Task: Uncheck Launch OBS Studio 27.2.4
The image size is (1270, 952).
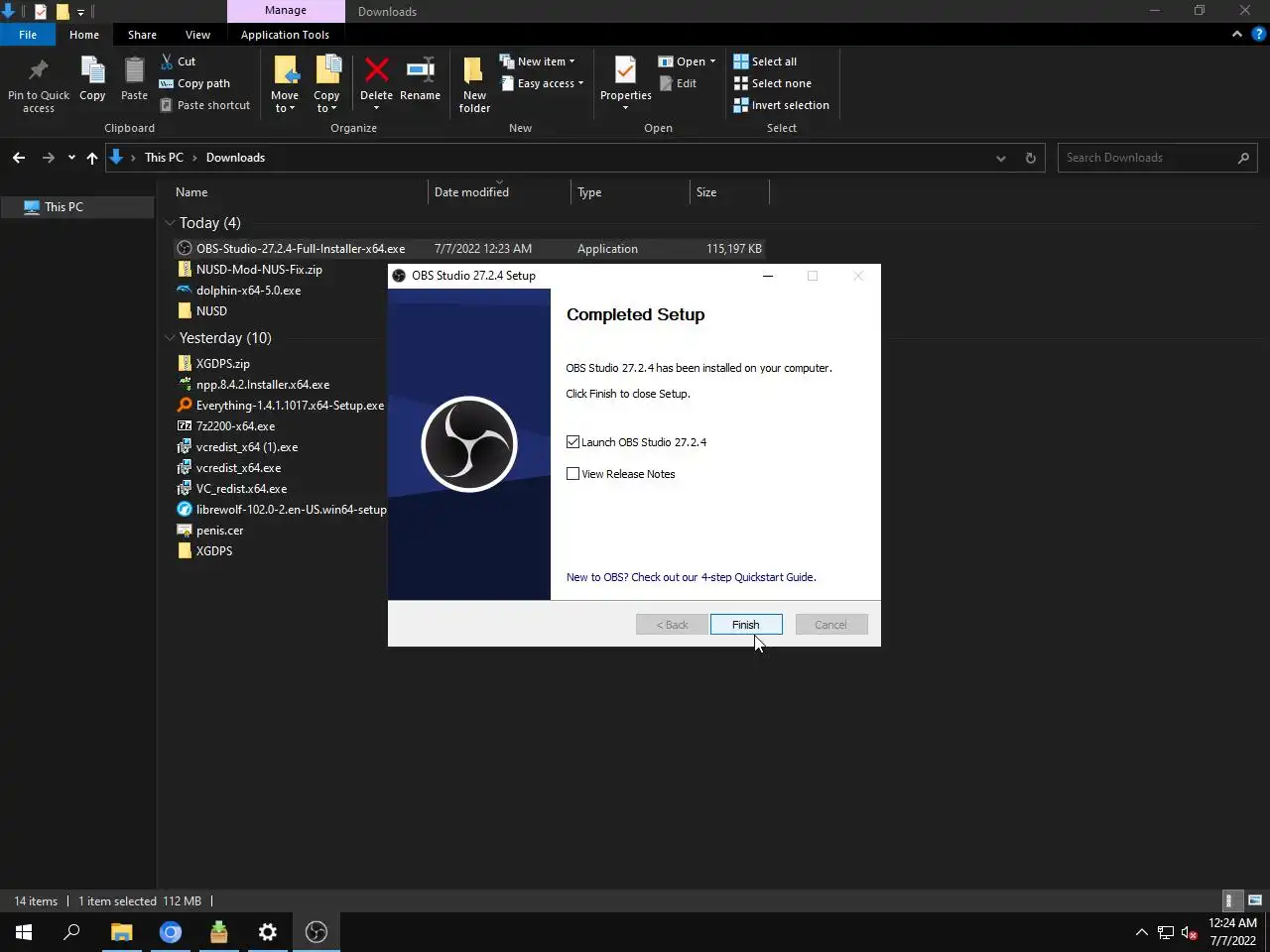Action: 572,442
